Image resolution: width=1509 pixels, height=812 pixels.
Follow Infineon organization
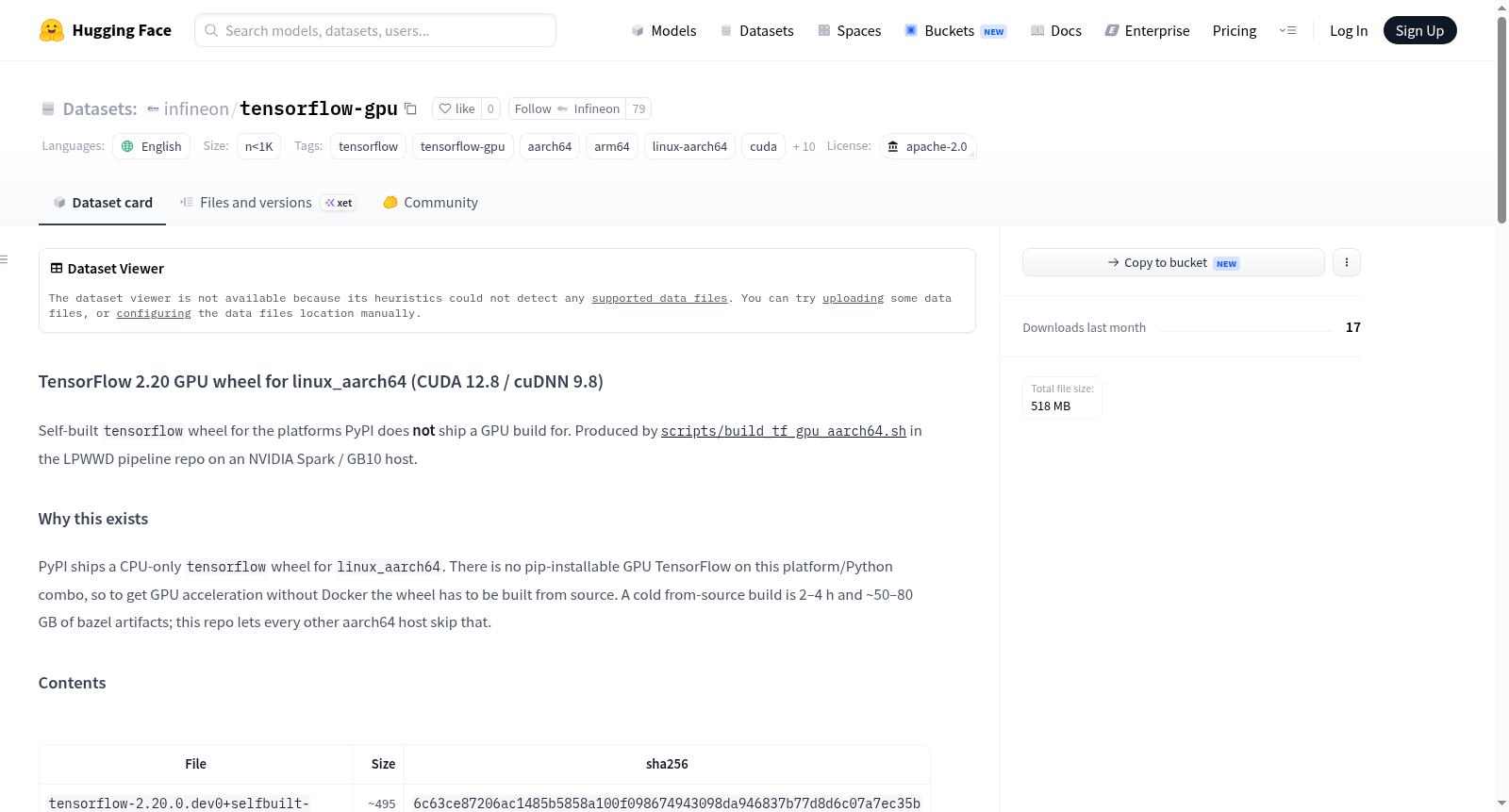[567, 108]
